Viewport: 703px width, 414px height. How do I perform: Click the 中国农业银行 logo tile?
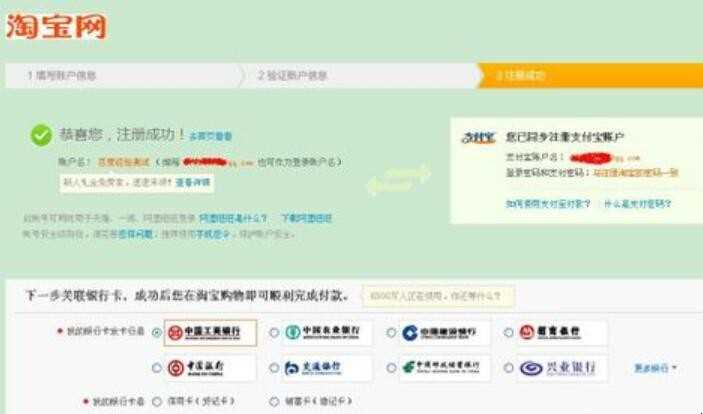[x=327, y=332]
